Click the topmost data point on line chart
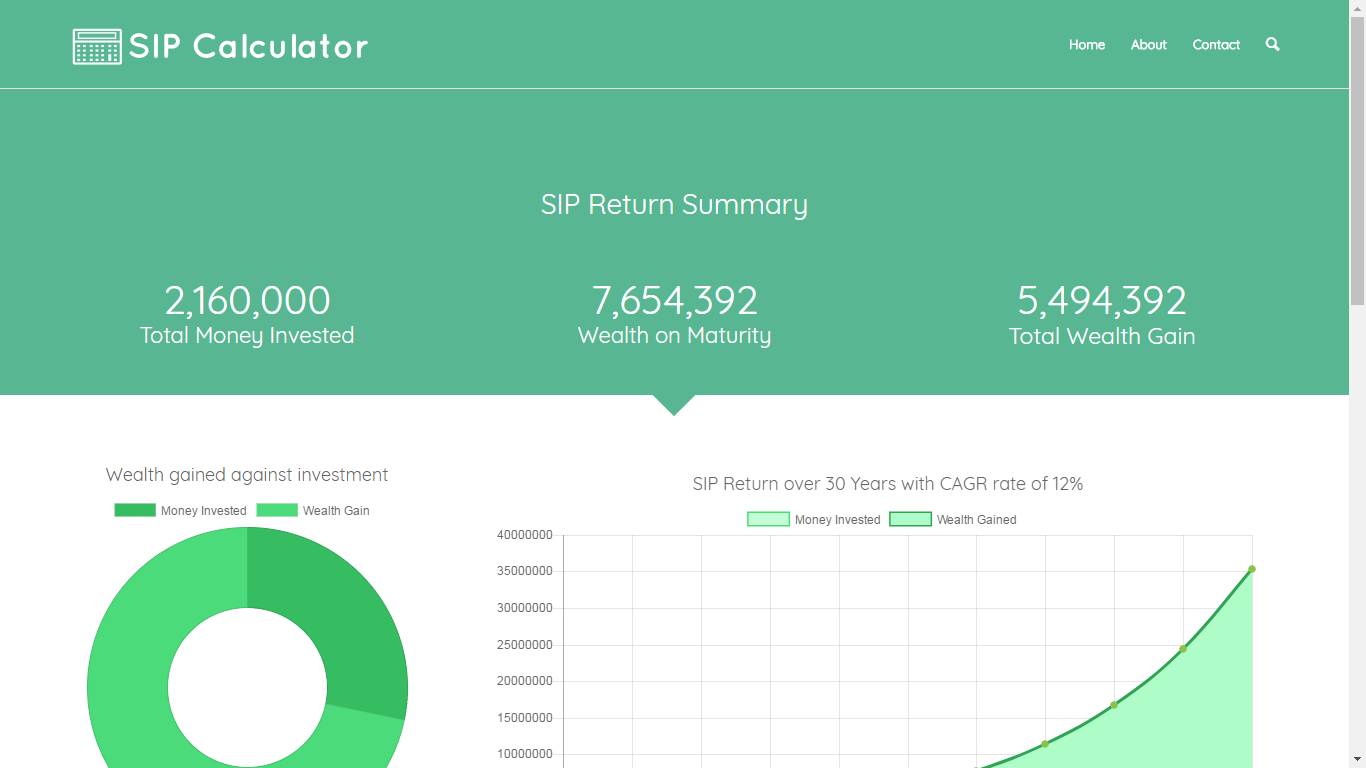1366x768 pixels. (1252, 569)
